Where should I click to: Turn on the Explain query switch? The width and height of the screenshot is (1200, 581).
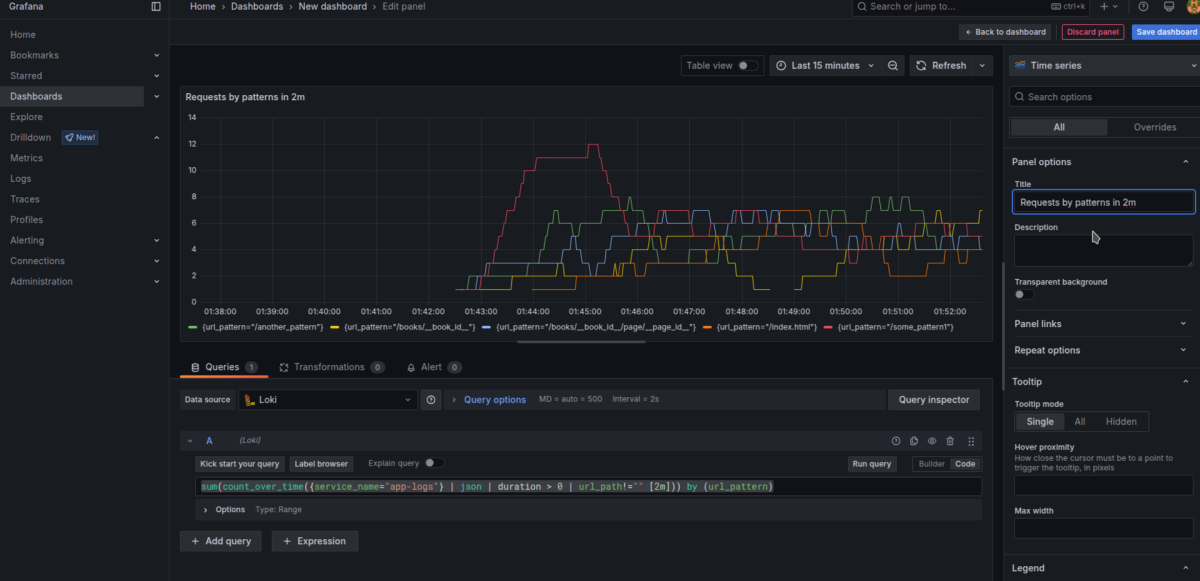point(434,463)
